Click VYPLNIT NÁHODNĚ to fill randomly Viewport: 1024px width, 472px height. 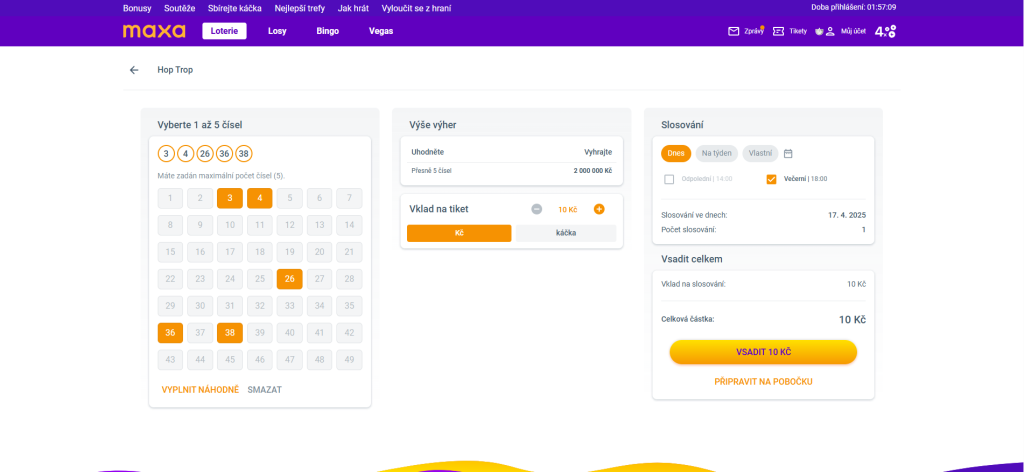pos(200,390)
